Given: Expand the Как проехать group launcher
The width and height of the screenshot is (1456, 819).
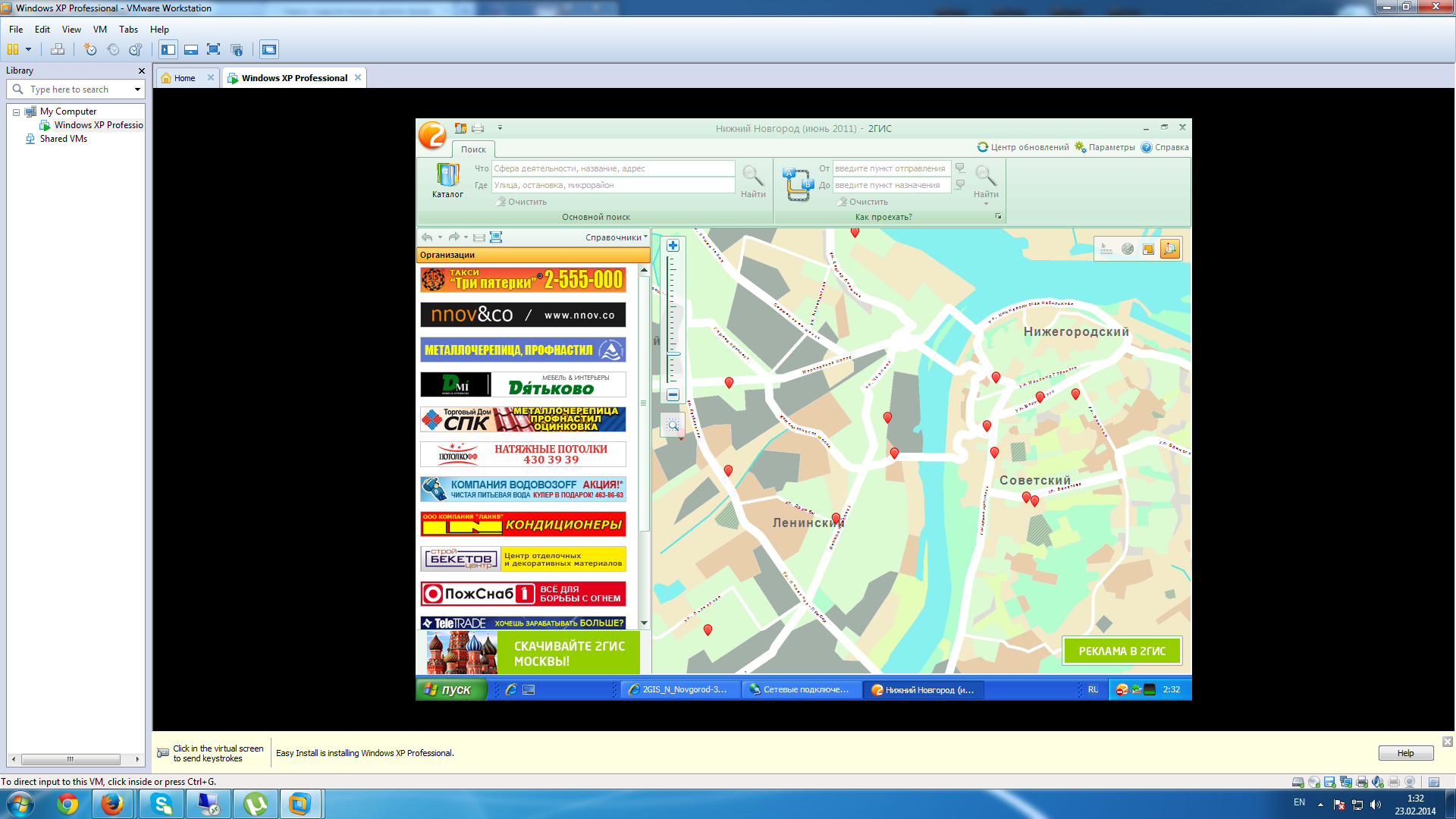Looking at the screenshot, I should (998, 217).
